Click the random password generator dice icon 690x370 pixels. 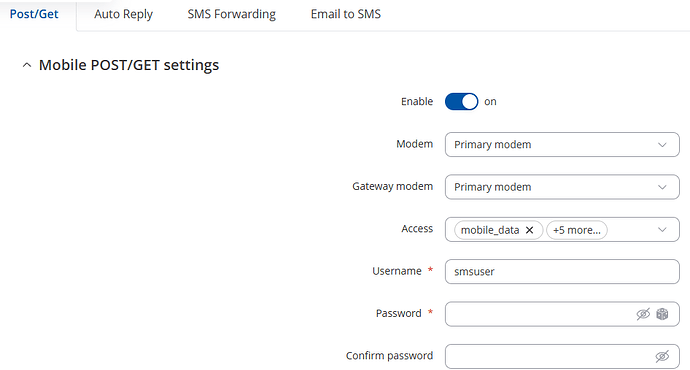click(662, 314)
